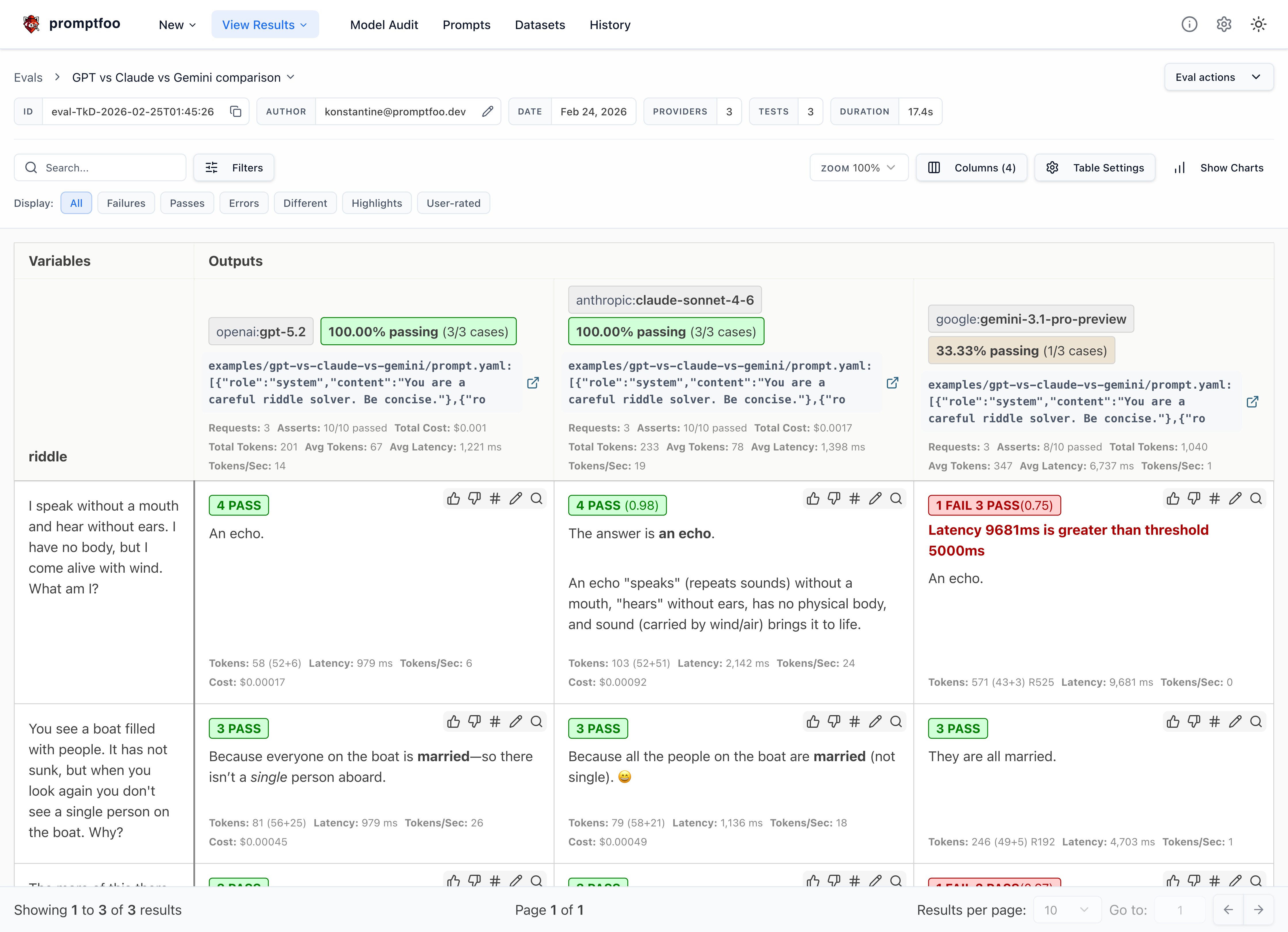Toggle the Passes display filter

coord(187,203)
